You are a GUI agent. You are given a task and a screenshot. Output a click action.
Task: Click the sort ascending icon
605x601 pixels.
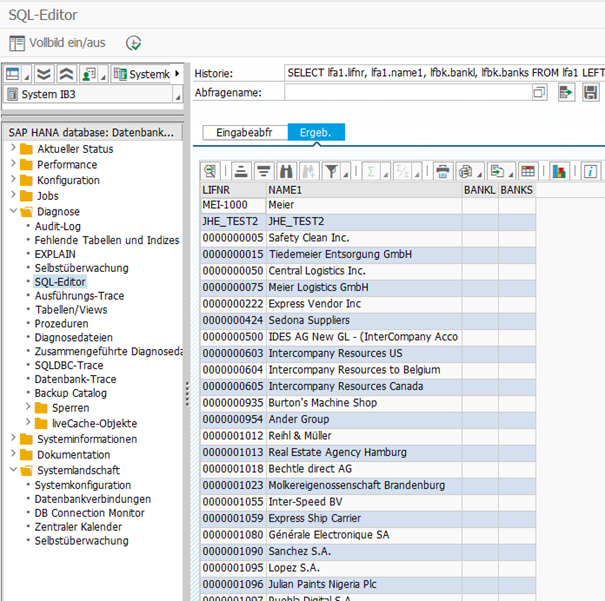click(x=241, y=171)
